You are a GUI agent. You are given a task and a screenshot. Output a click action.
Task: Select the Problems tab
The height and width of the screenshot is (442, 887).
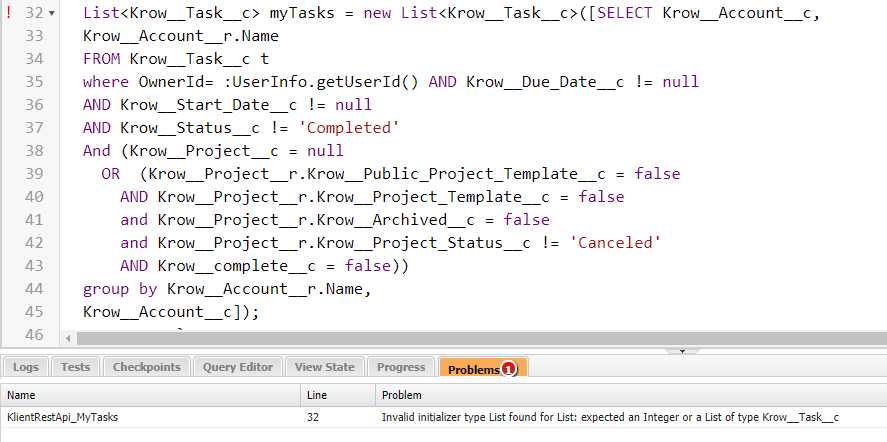point(474,369)
